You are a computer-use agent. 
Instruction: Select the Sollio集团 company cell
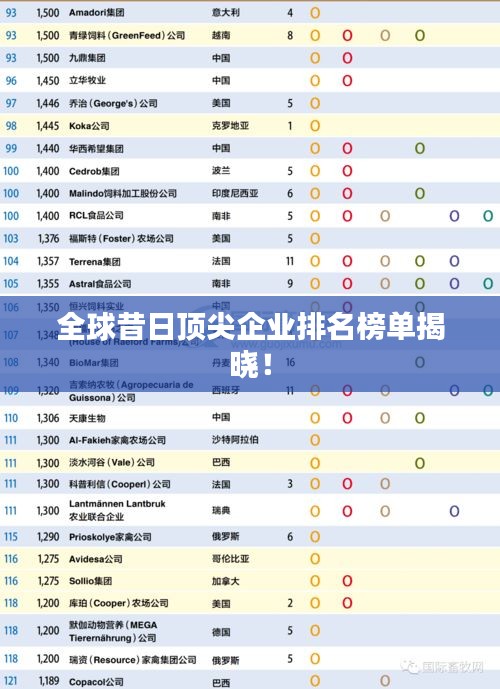click(x=91, y=581)
